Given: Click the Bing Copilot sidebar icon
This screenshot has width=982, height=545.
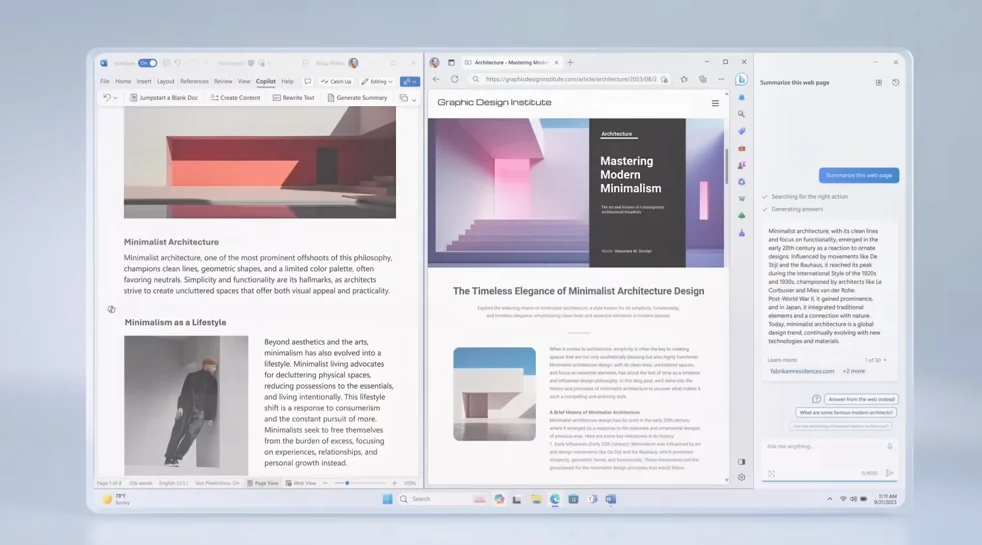Looking at the screenshot, I should (741, 79).
